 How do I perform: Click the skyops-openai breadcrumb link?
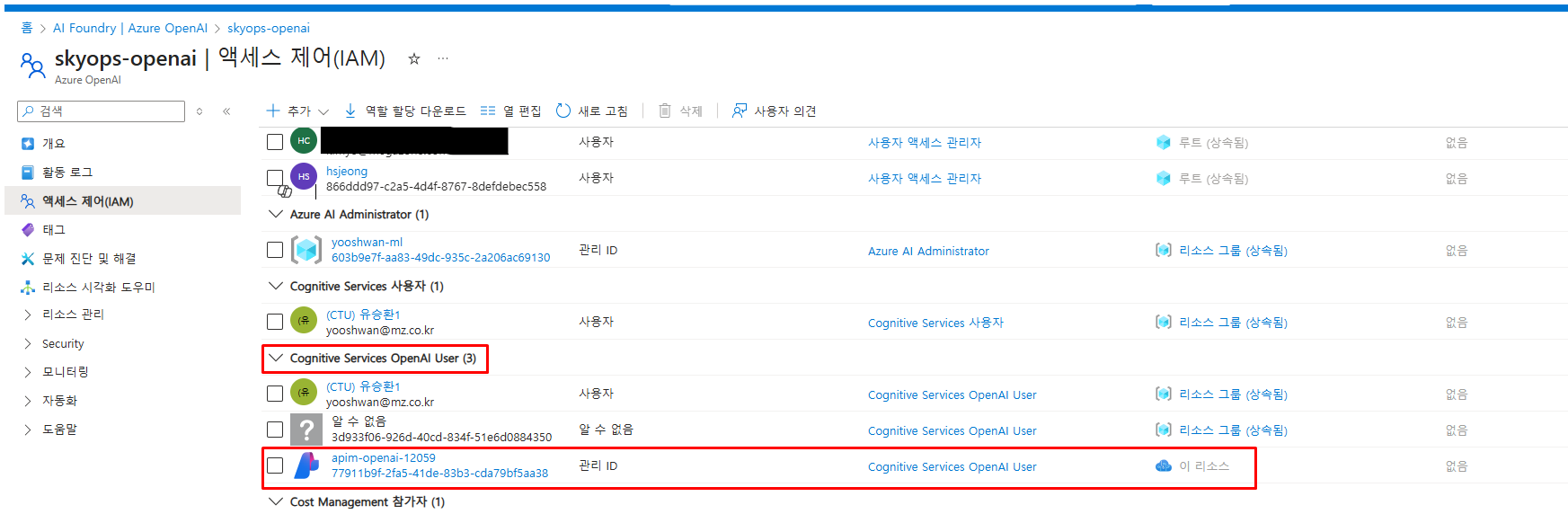click(268, 28)
